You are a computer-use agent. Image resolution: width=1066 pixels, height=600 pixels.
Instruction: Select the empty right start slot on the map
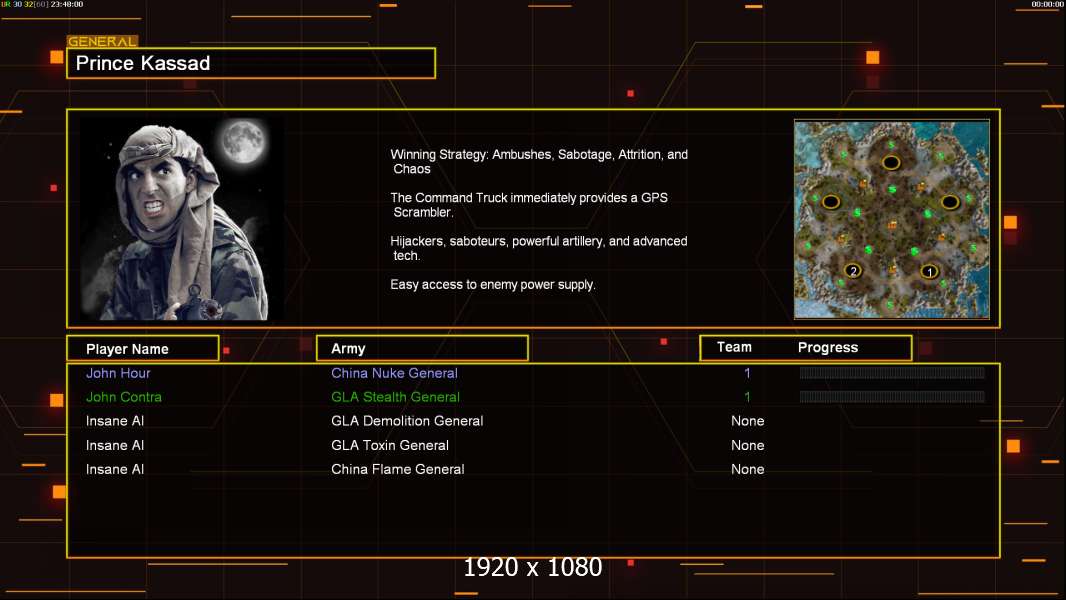tap(950, 202)
